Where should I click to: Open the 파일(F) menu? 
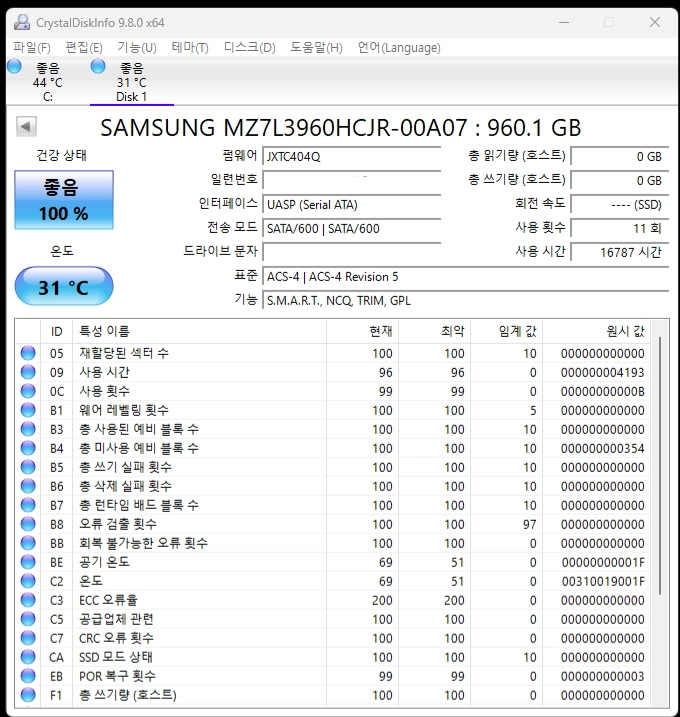pyautogui.click(x=32, y=48)
